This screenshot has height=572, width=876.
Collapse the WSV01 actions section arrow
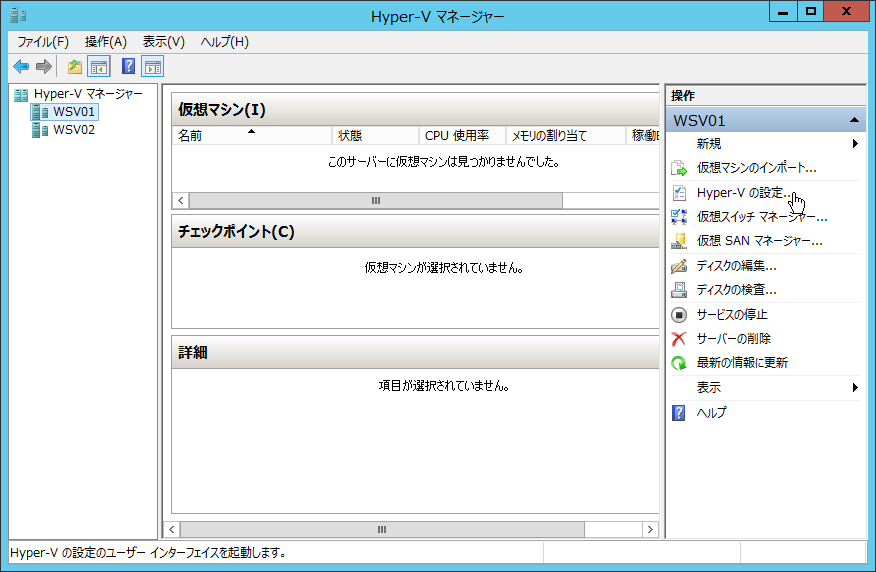tap(854, 120)
